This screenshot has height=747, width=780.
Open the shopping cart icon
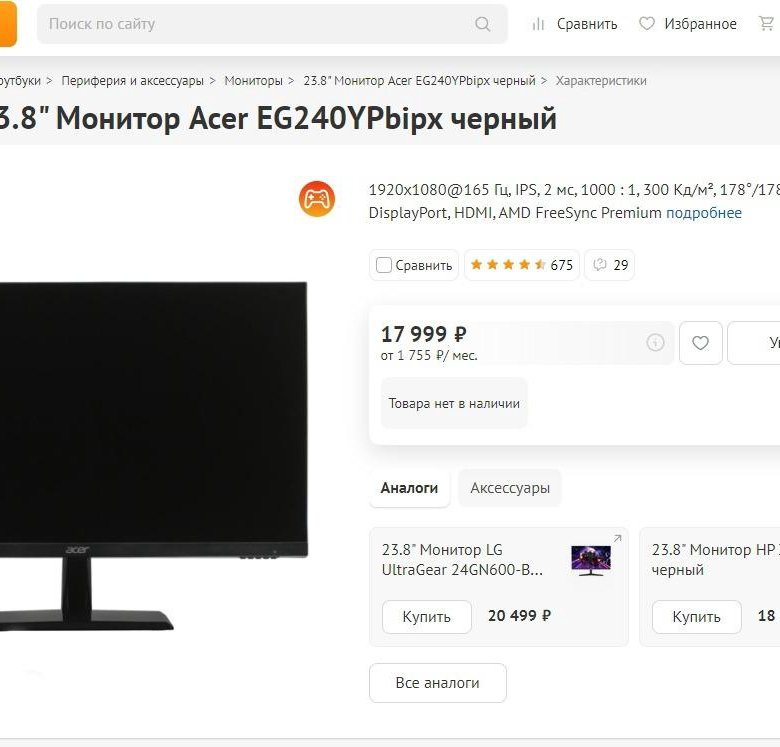pyautogui.click(x=766, y=23)
